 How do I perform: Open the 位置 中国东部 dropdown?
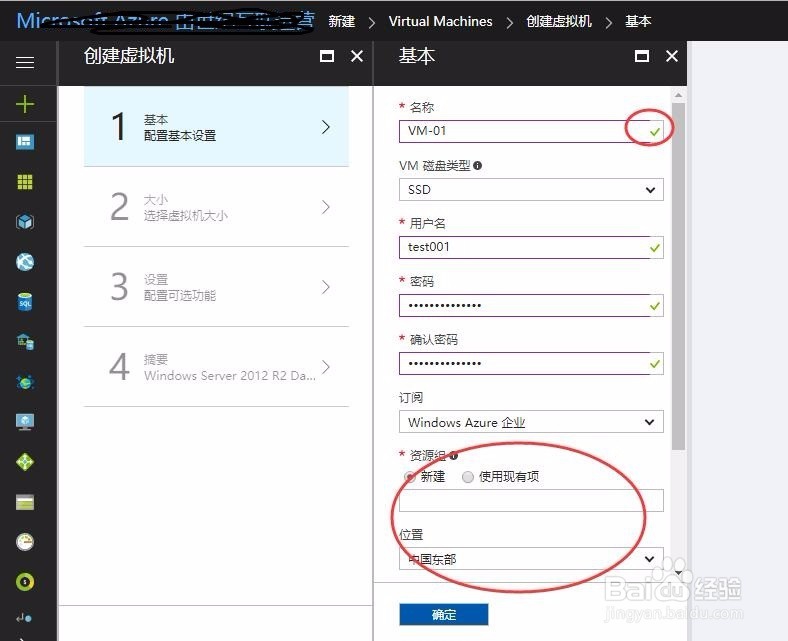pos(531,559)
